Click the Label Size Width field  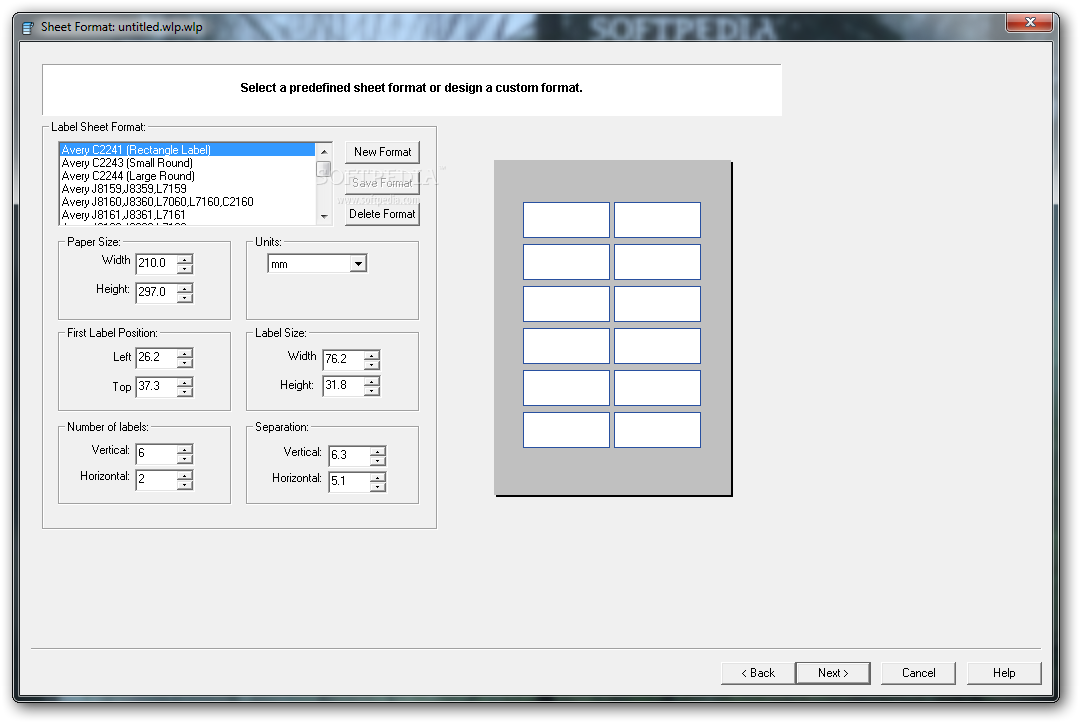[x=343, y=359]
